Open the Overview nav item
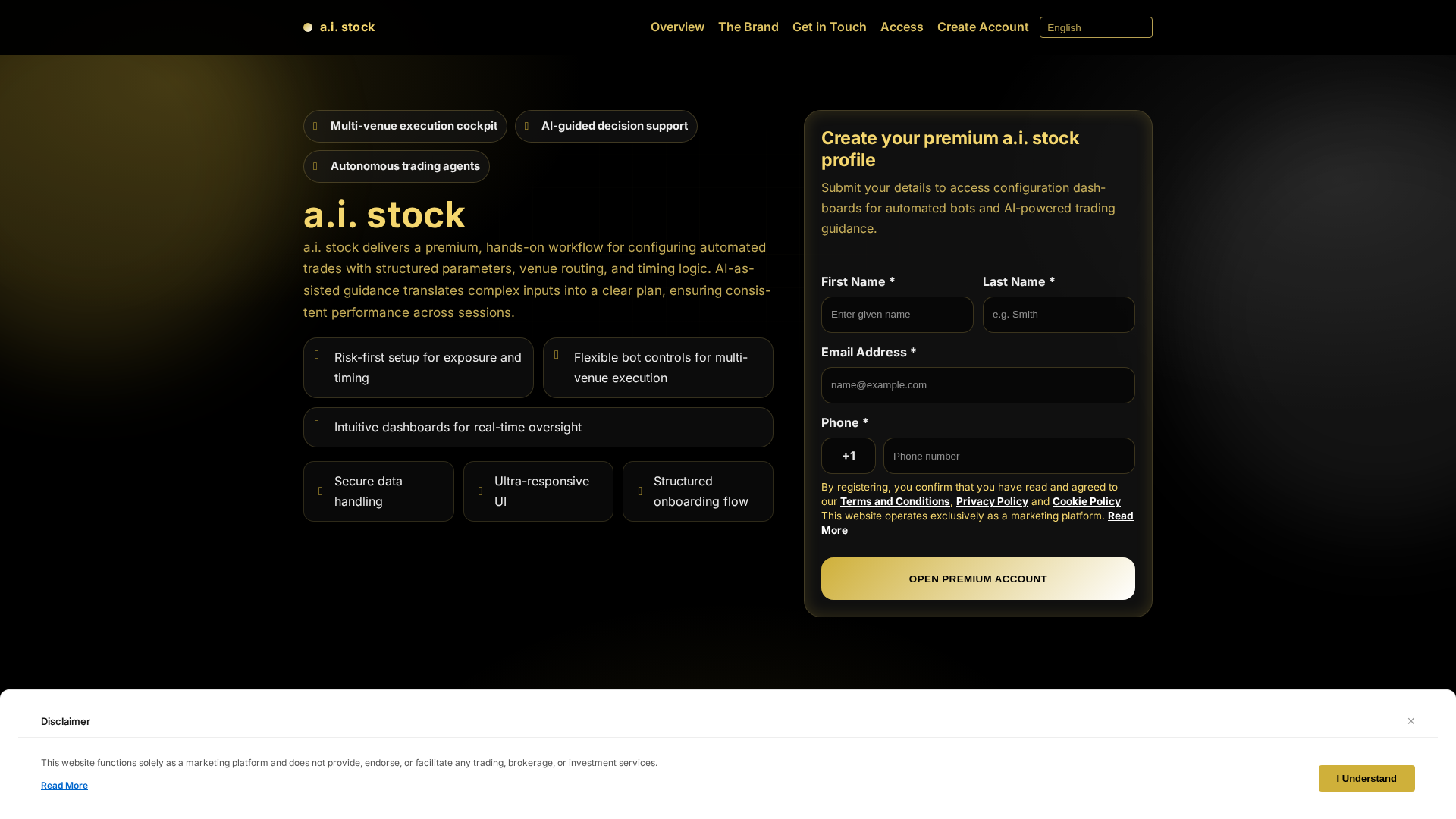The width and height of the screenshot is (1456, 819). click(677, 27)
